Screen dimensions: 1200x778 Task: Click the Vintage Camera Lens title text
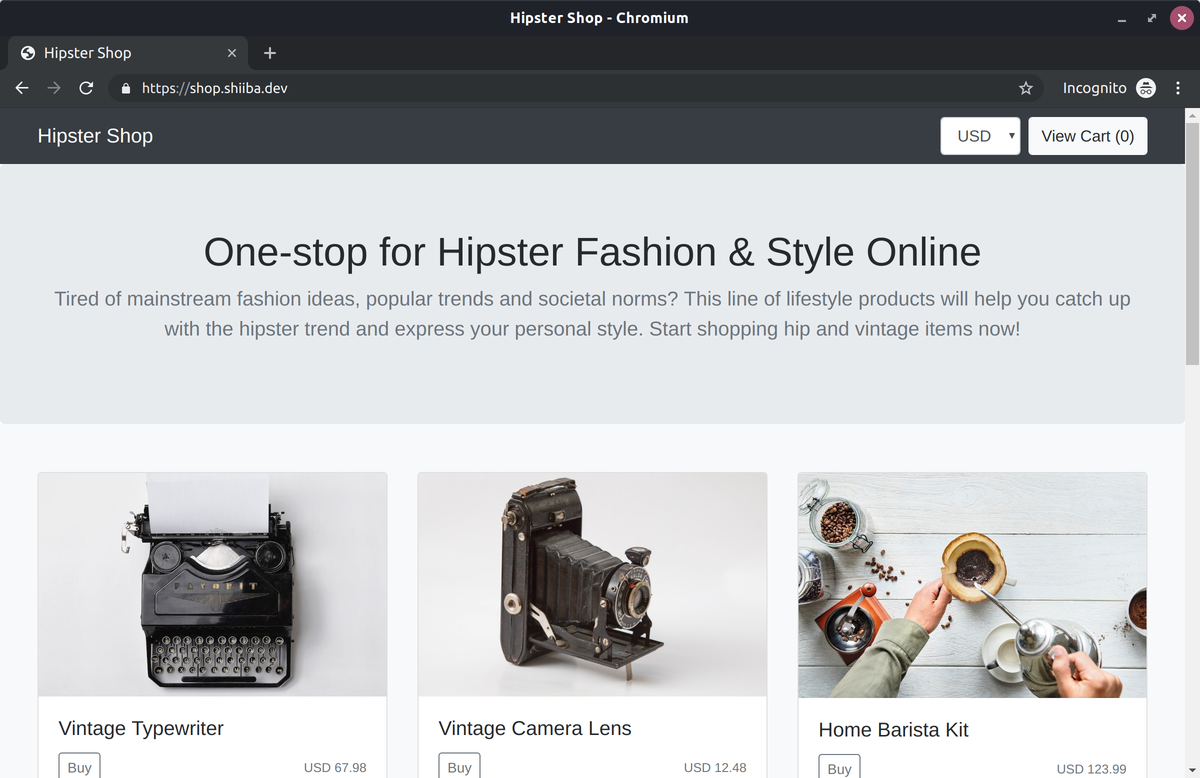(535, 729)
